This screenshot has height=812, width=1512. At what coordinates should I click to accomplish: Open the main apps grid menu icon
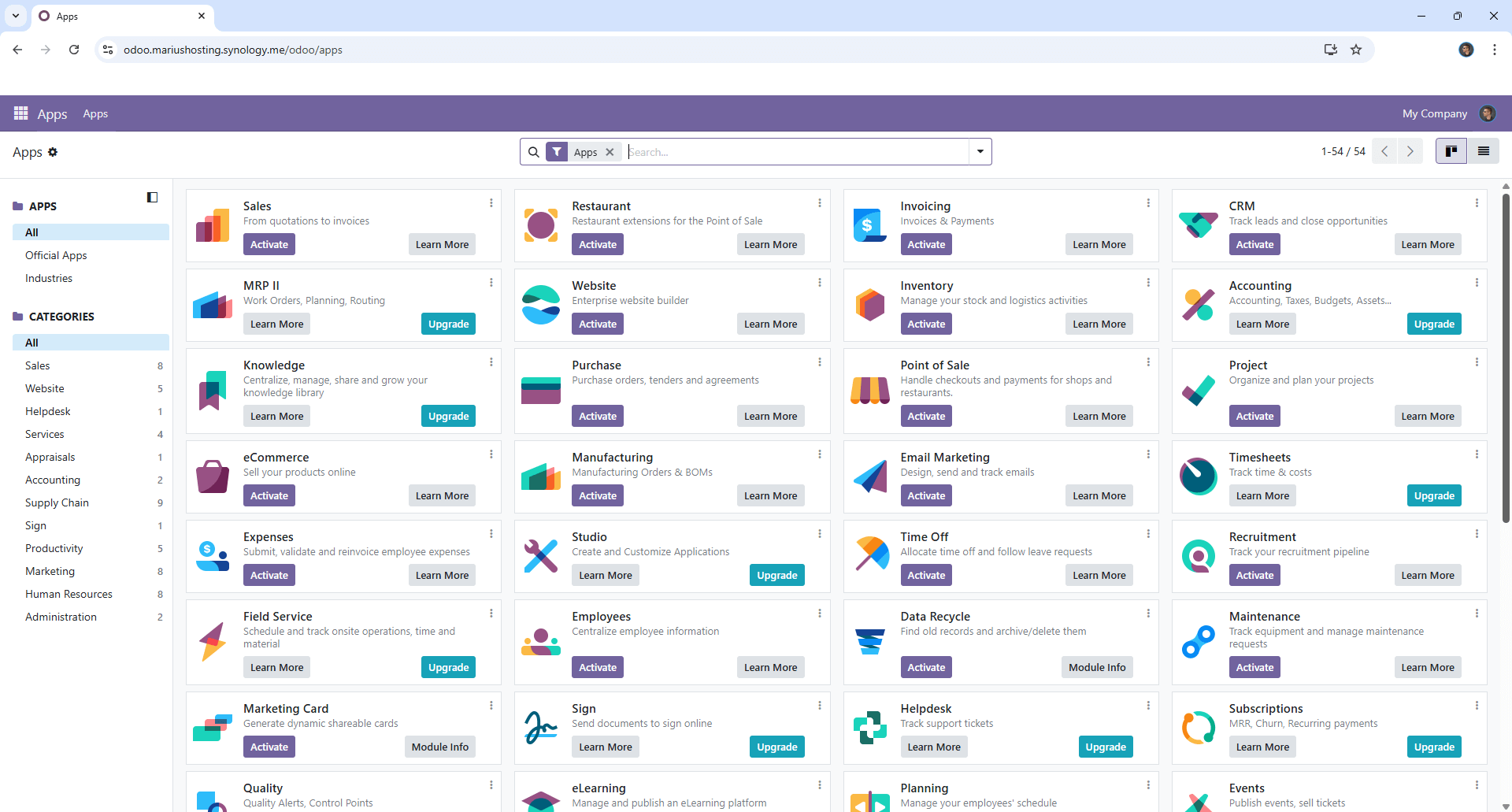(x=20, y=113)
